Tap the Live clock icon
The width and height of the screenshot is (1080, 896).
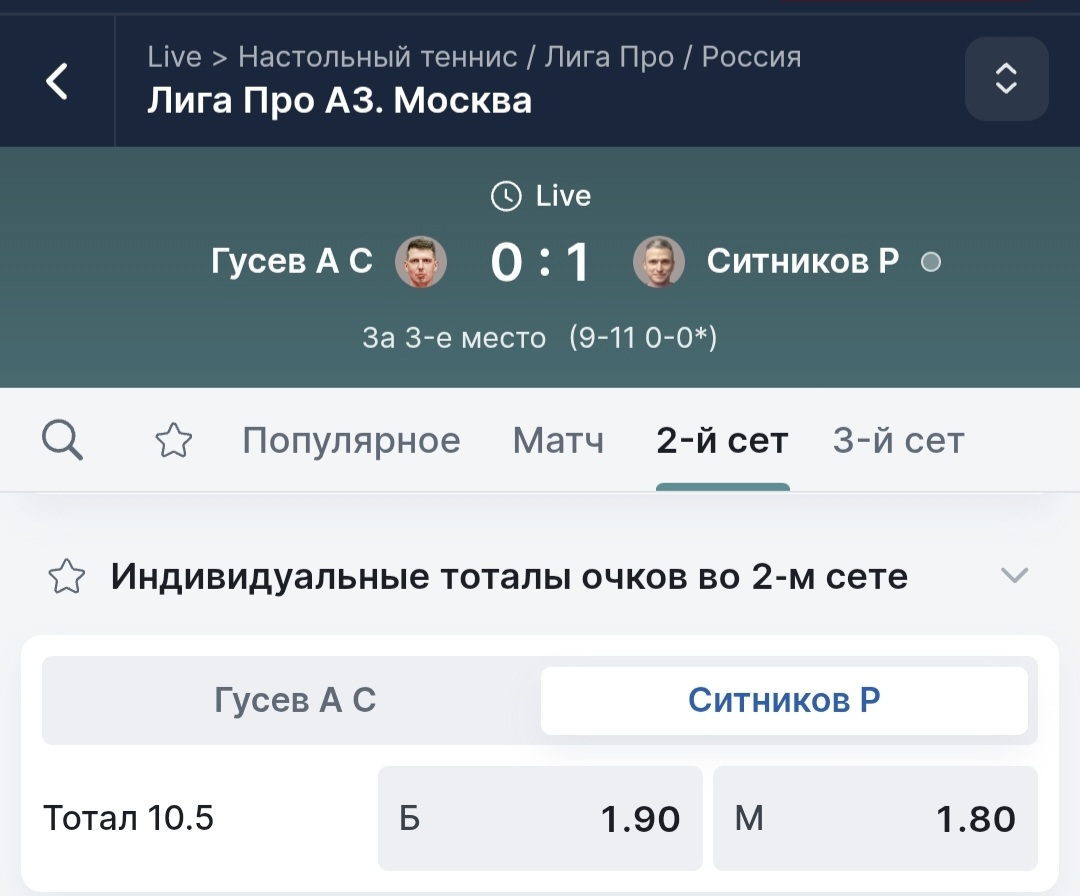(507, 197)
